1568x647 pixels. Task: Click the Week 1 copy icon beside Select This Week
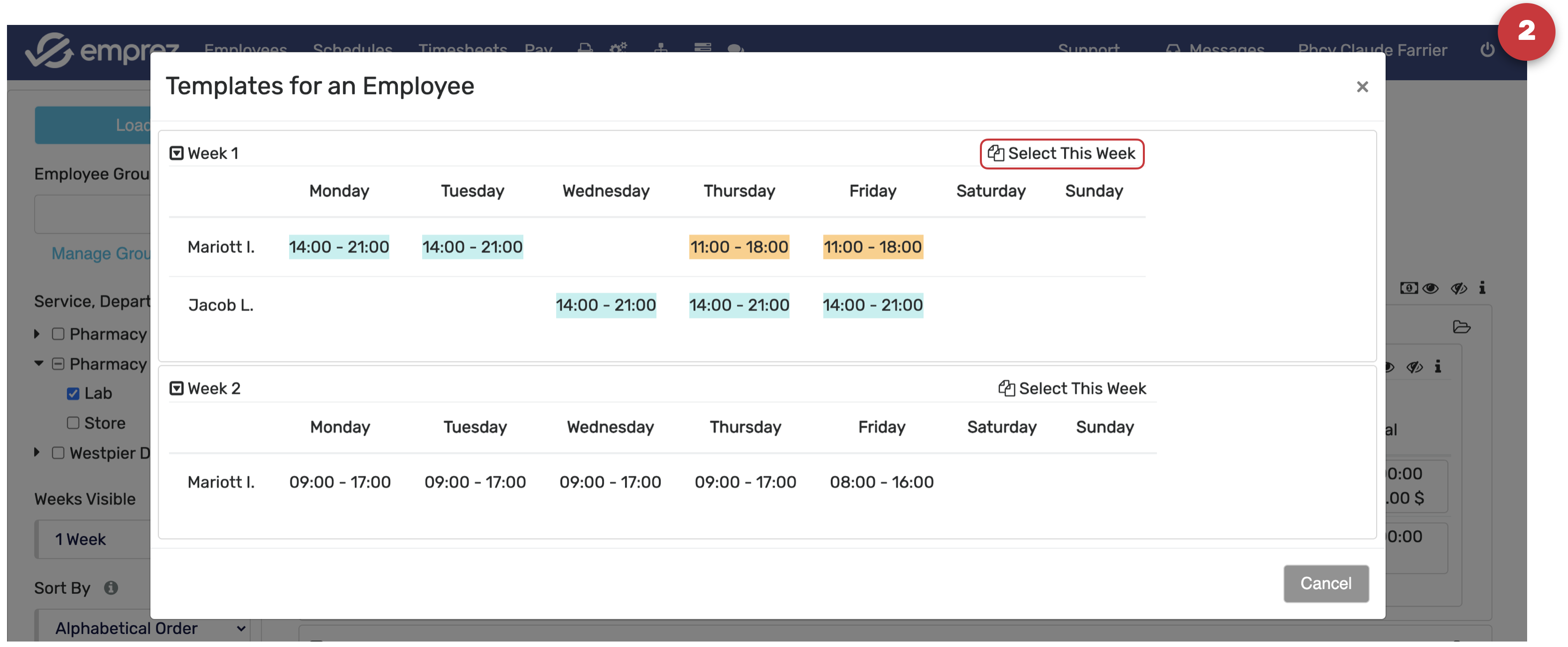coord(995,154)
